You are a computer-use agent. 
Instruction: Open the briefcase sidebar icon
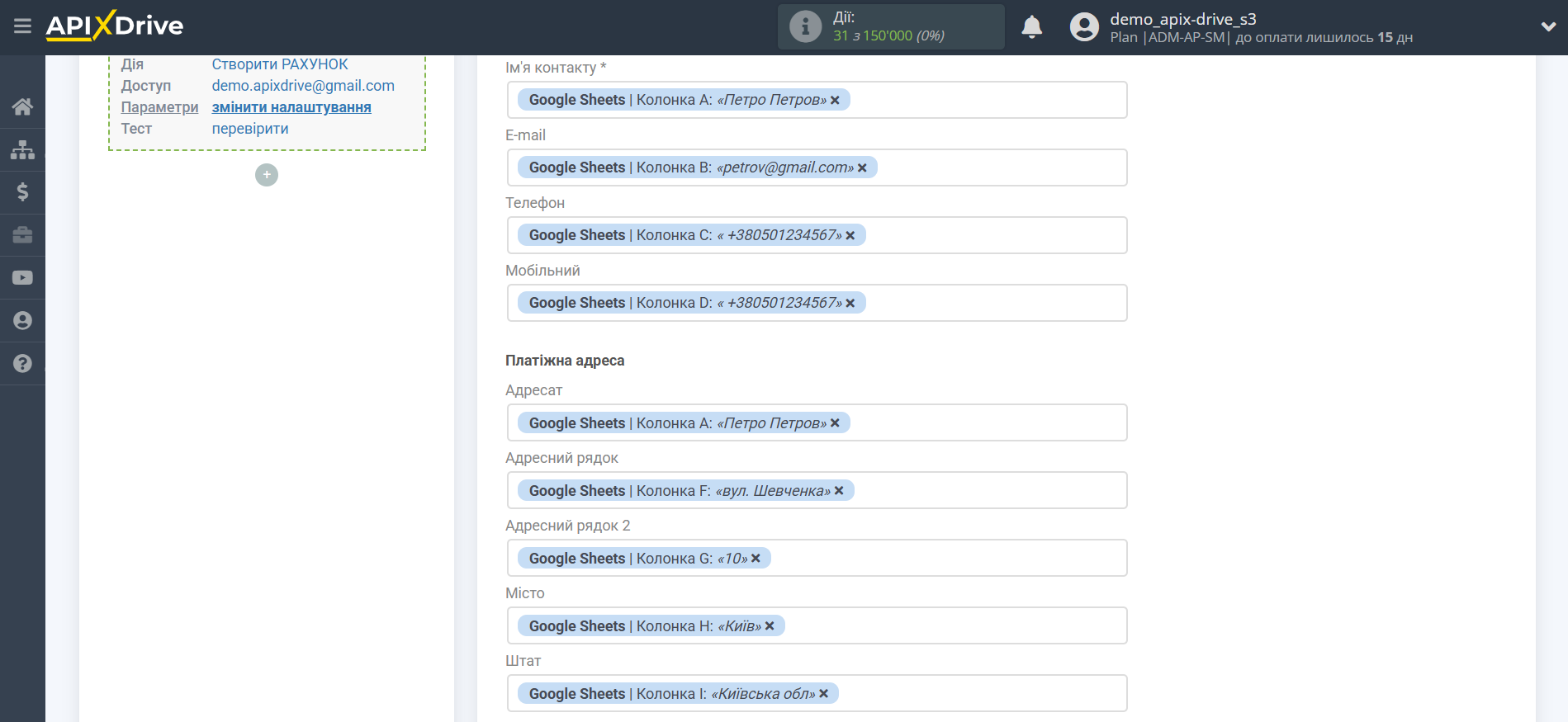(x=22, y=235)
